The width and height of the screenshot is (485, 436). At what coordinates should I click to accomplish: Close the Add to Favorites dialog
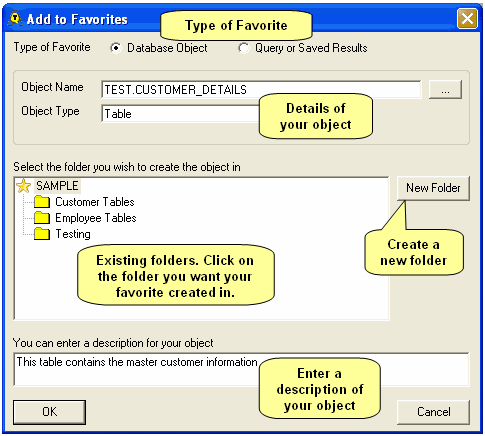pyautogui.click(x=467, y=19)
